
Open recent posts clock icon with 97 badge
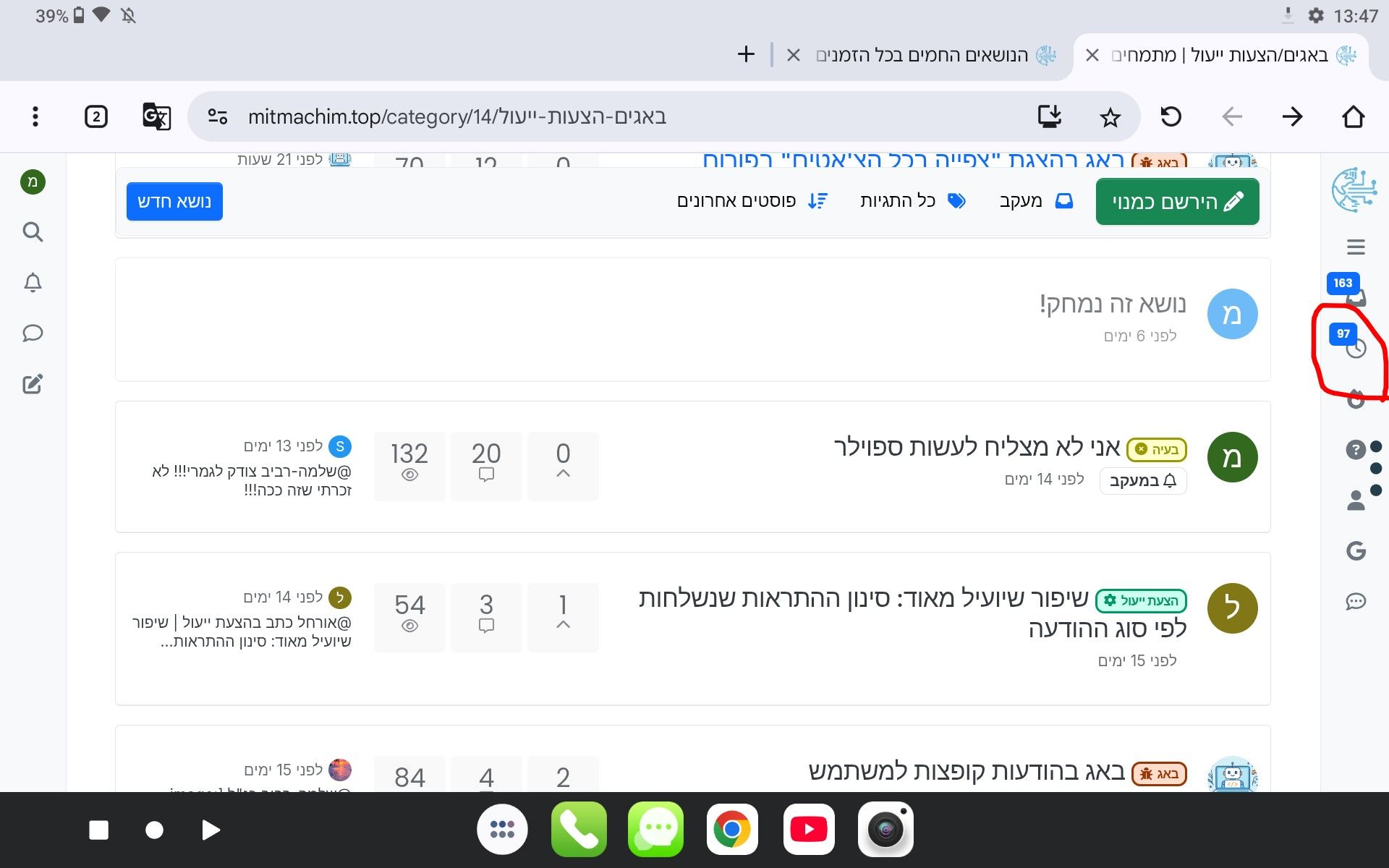tap(1355, 349)
